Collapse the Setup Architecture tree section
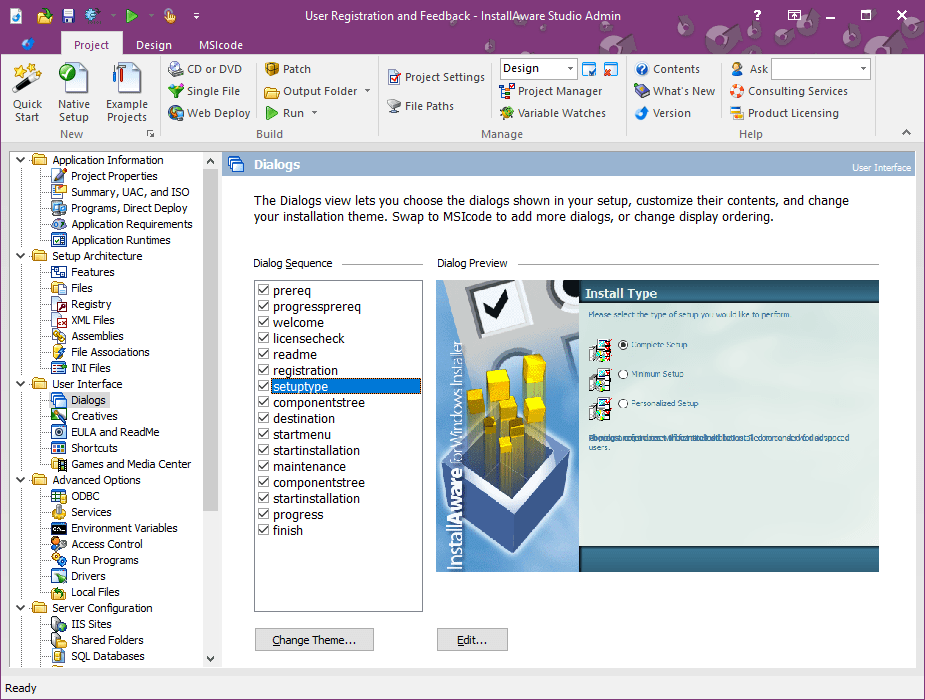This screenshot has width=925, height=700. coord(20,255)
